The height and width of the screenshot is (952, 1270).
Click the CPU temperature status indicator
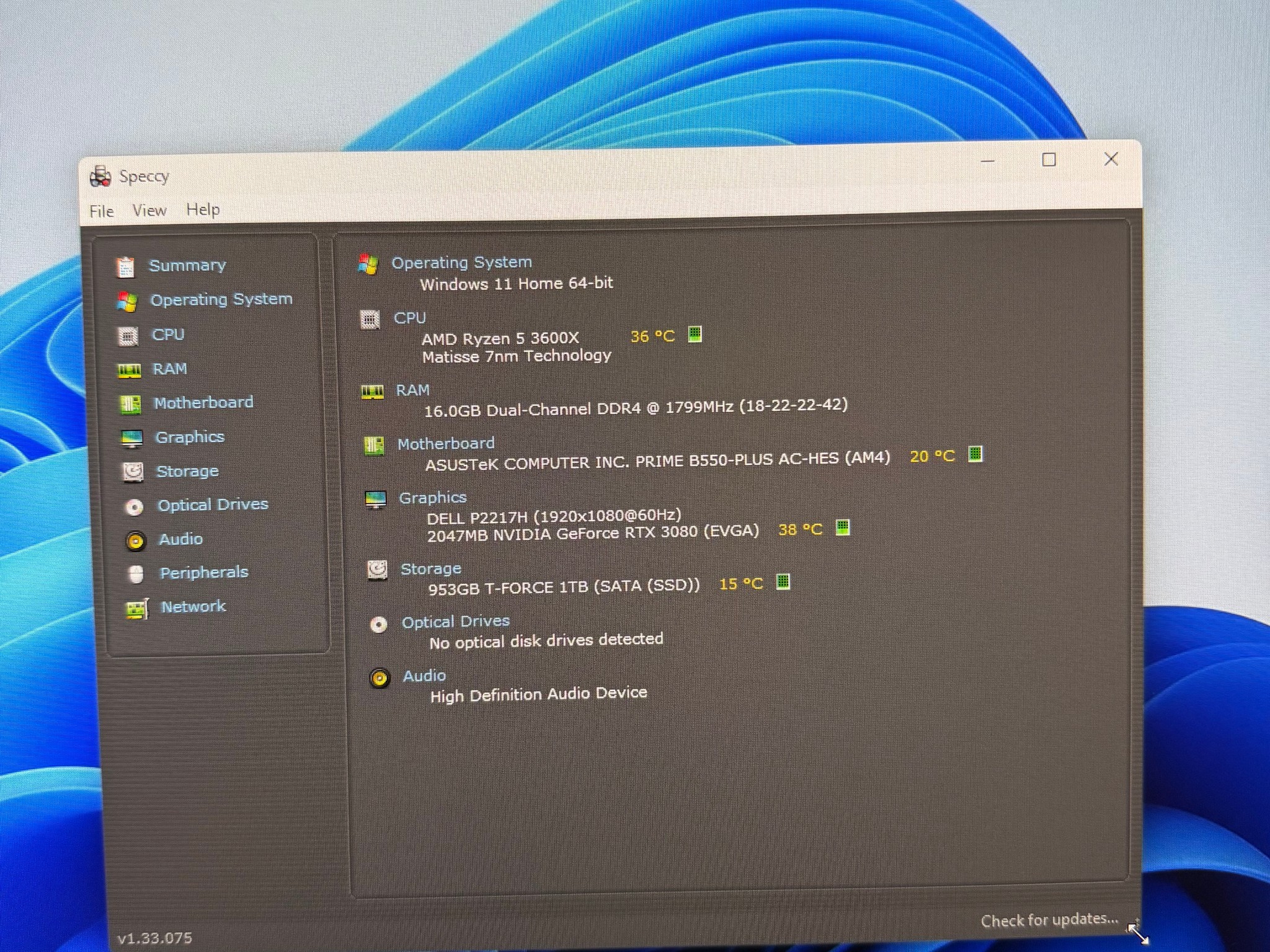(695, 334)
